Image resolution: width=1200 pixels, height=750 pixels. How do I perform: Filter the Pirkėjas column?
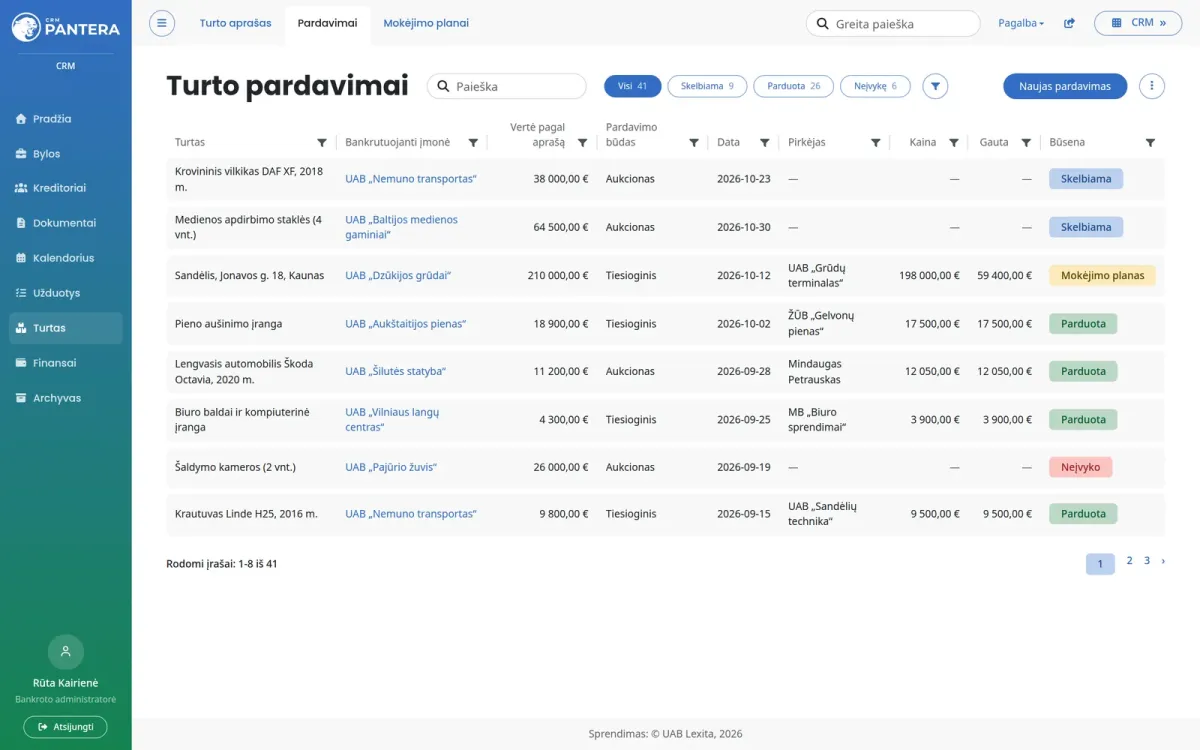[876, 143]
